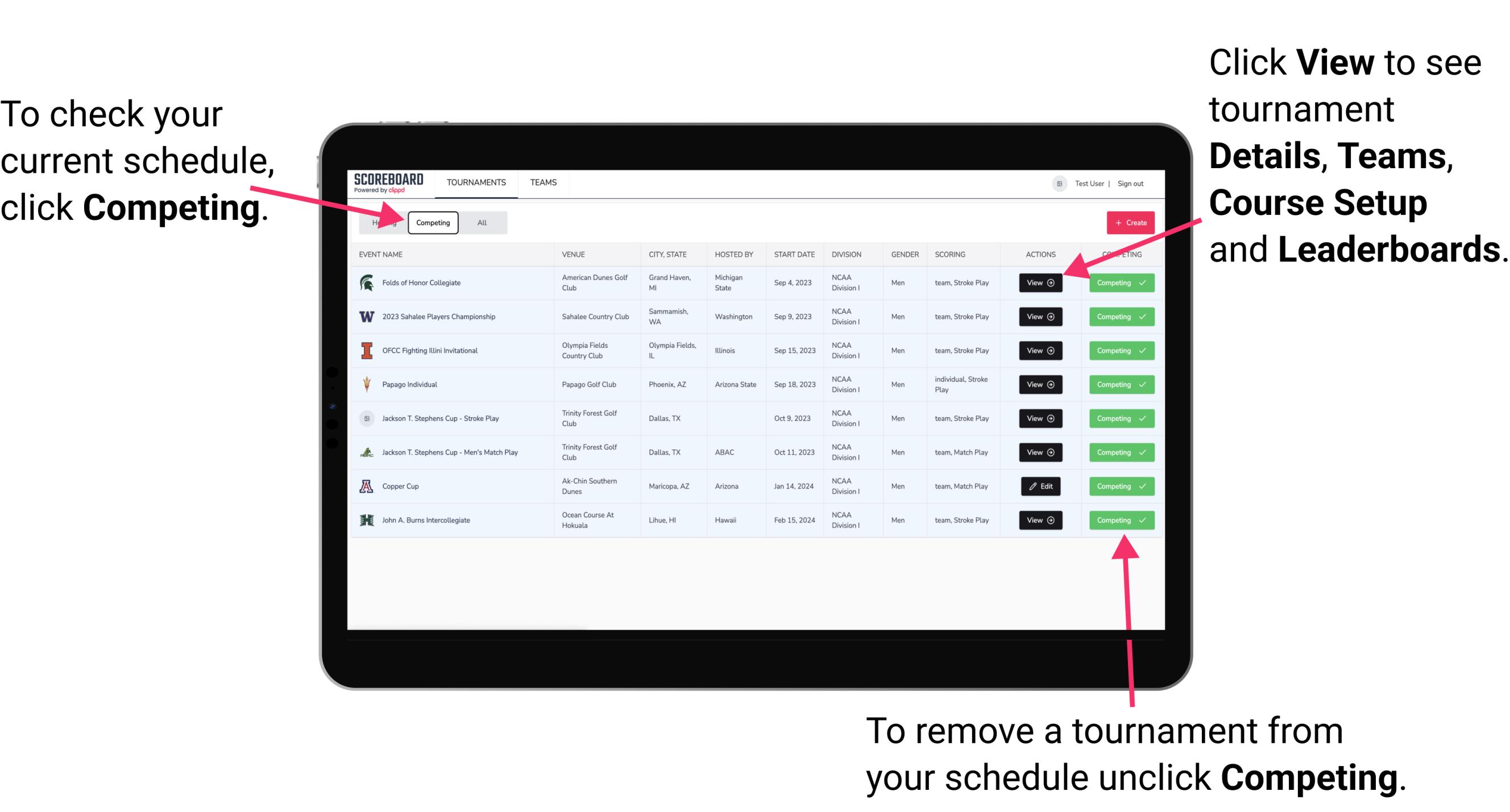Select the All filter tab

pyautogui.click(x=481, y=223)
